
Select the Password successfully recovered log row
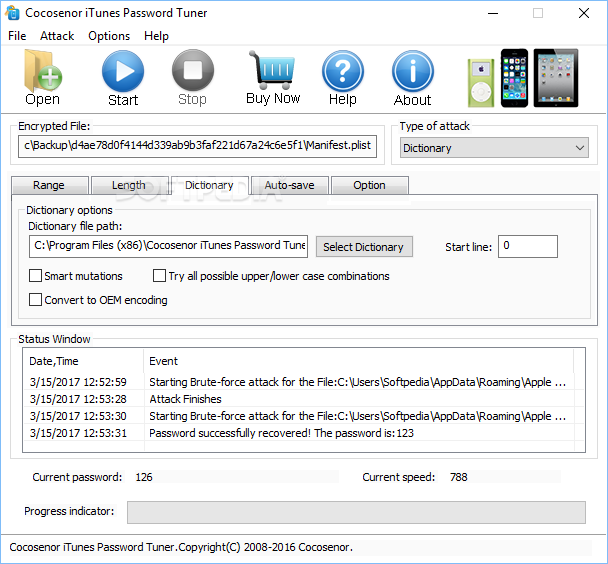click(x=304, y=433)
